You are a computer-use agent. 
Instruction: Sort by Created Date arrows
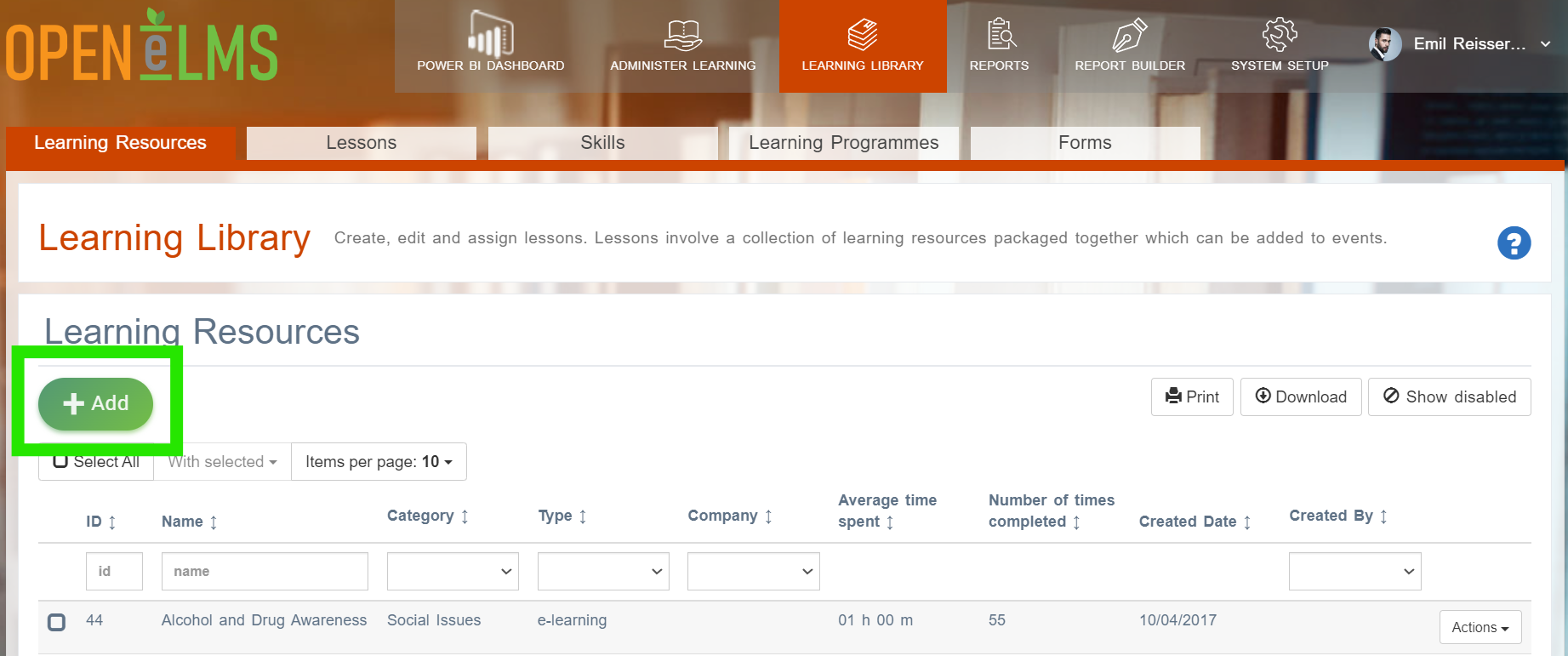(x=1247, y=522)
